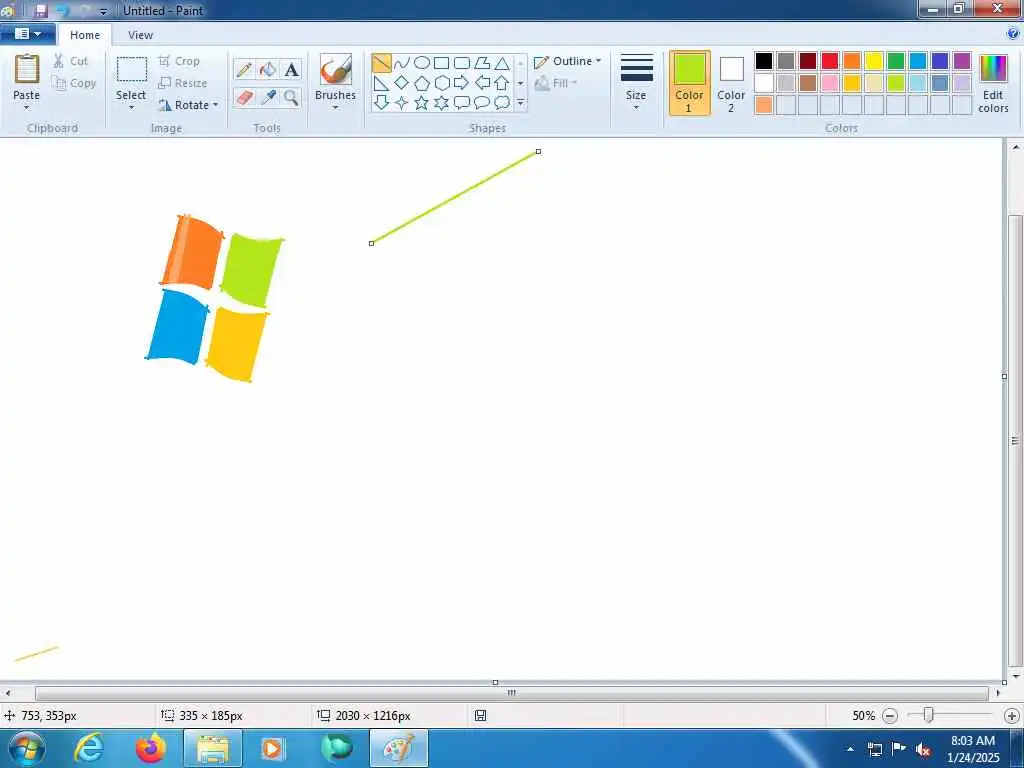Image resolution: width=1024 pixels, height=768 pixels.
Task: Select the Text tool
Action: 291,70
